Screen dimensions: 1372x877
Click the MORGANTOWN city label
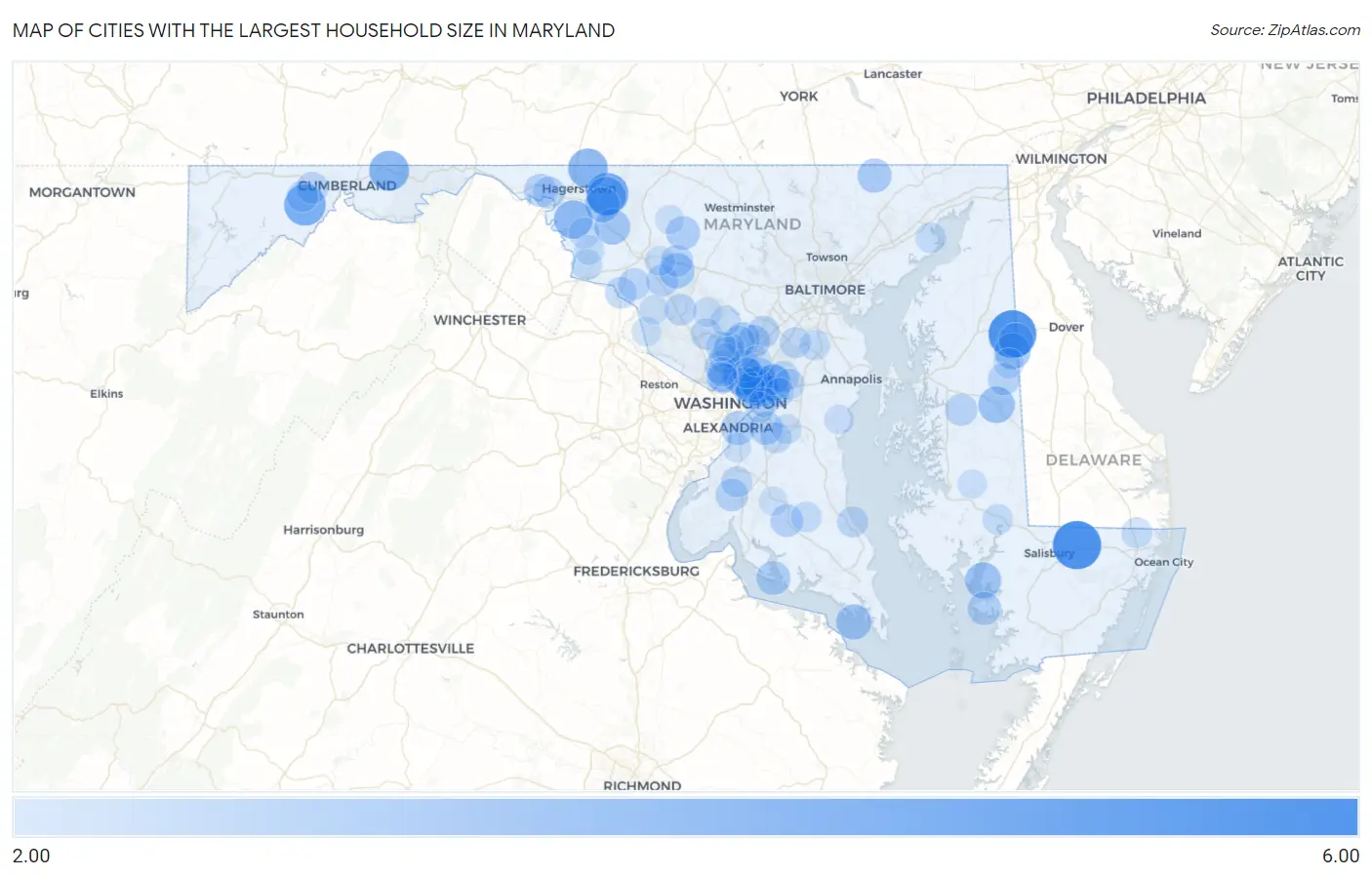tap(82, 192)
